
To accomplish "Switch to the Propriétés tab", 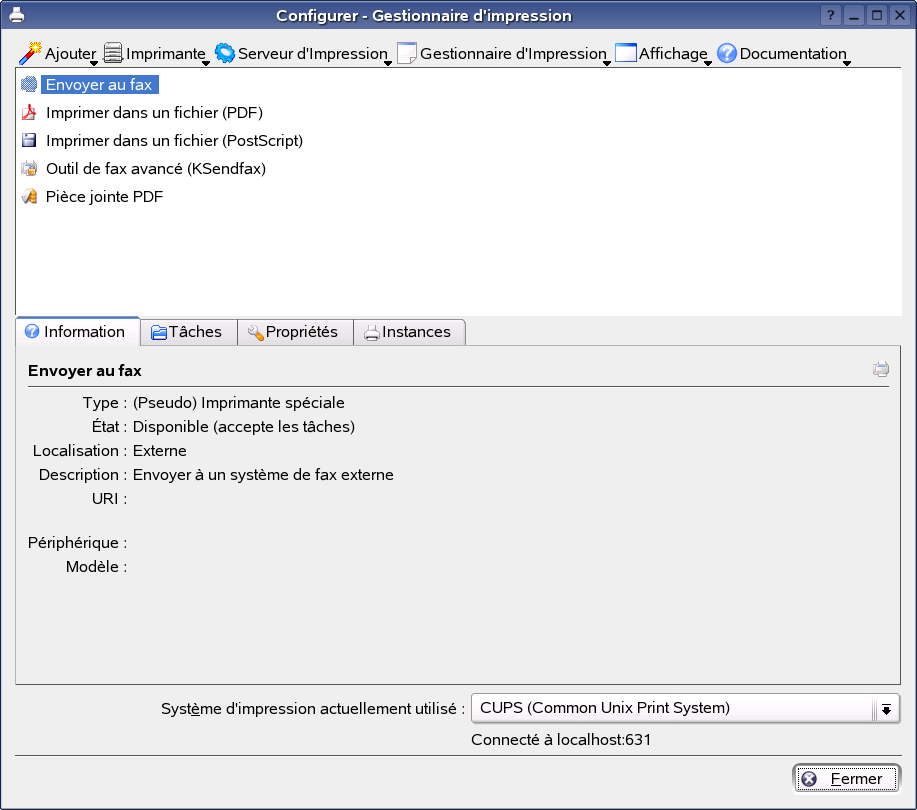I will point(295,332).
